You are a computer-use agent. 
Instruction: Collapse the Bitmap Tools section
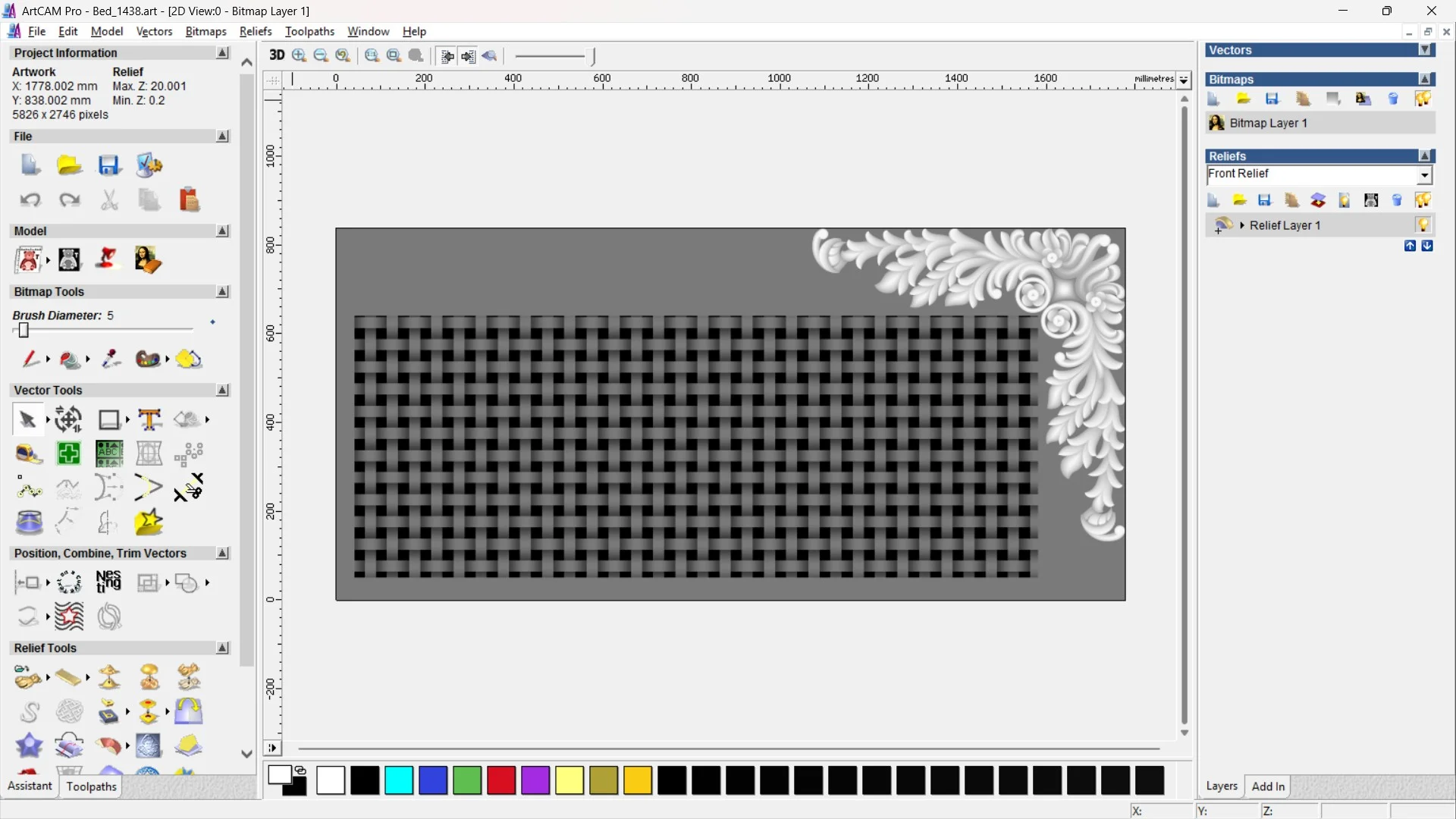coord(222,292)
